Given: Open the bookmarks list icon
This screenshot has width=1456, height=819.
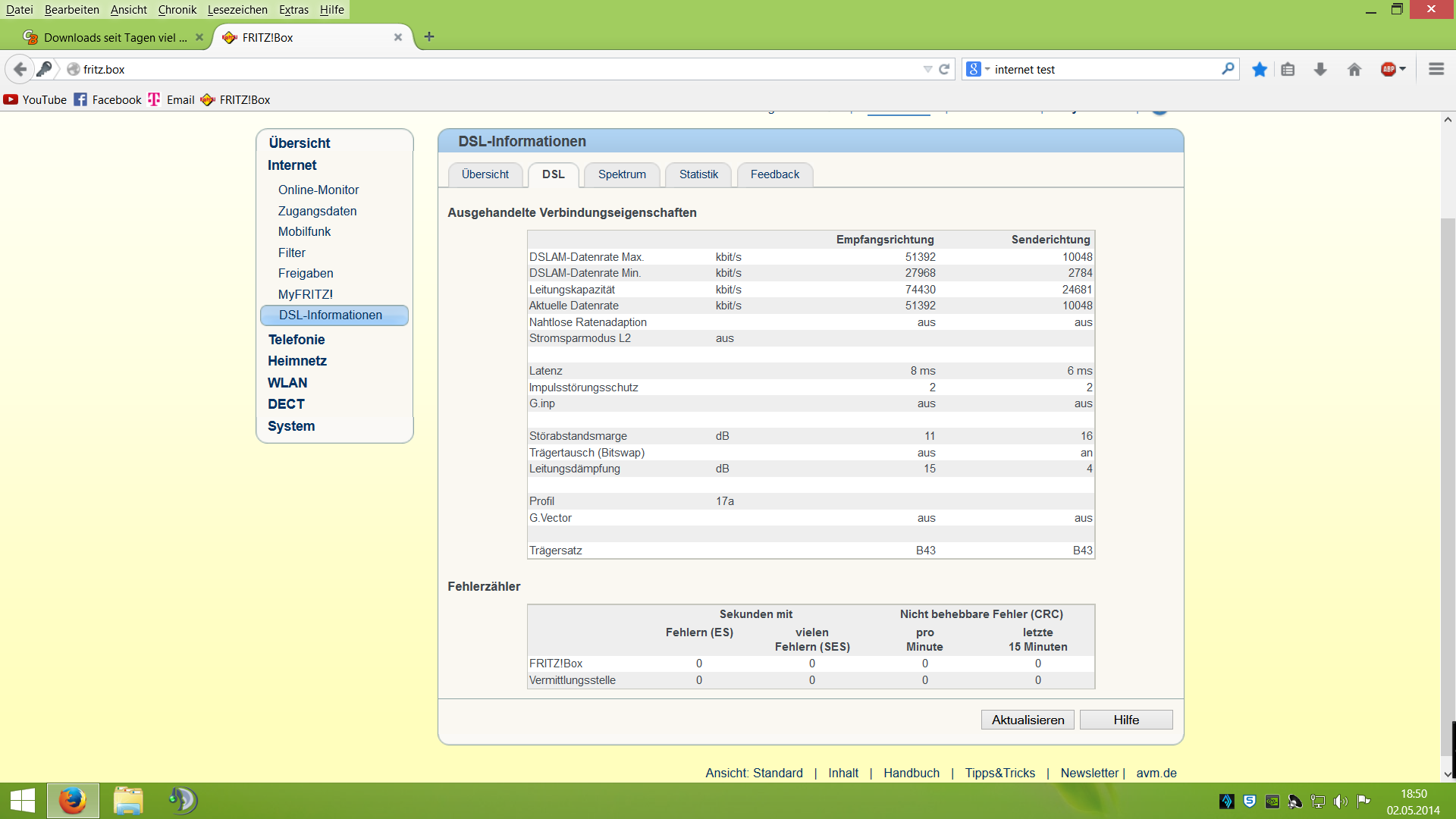Looking at the screenshot, I should click(x=1288, y=69).
